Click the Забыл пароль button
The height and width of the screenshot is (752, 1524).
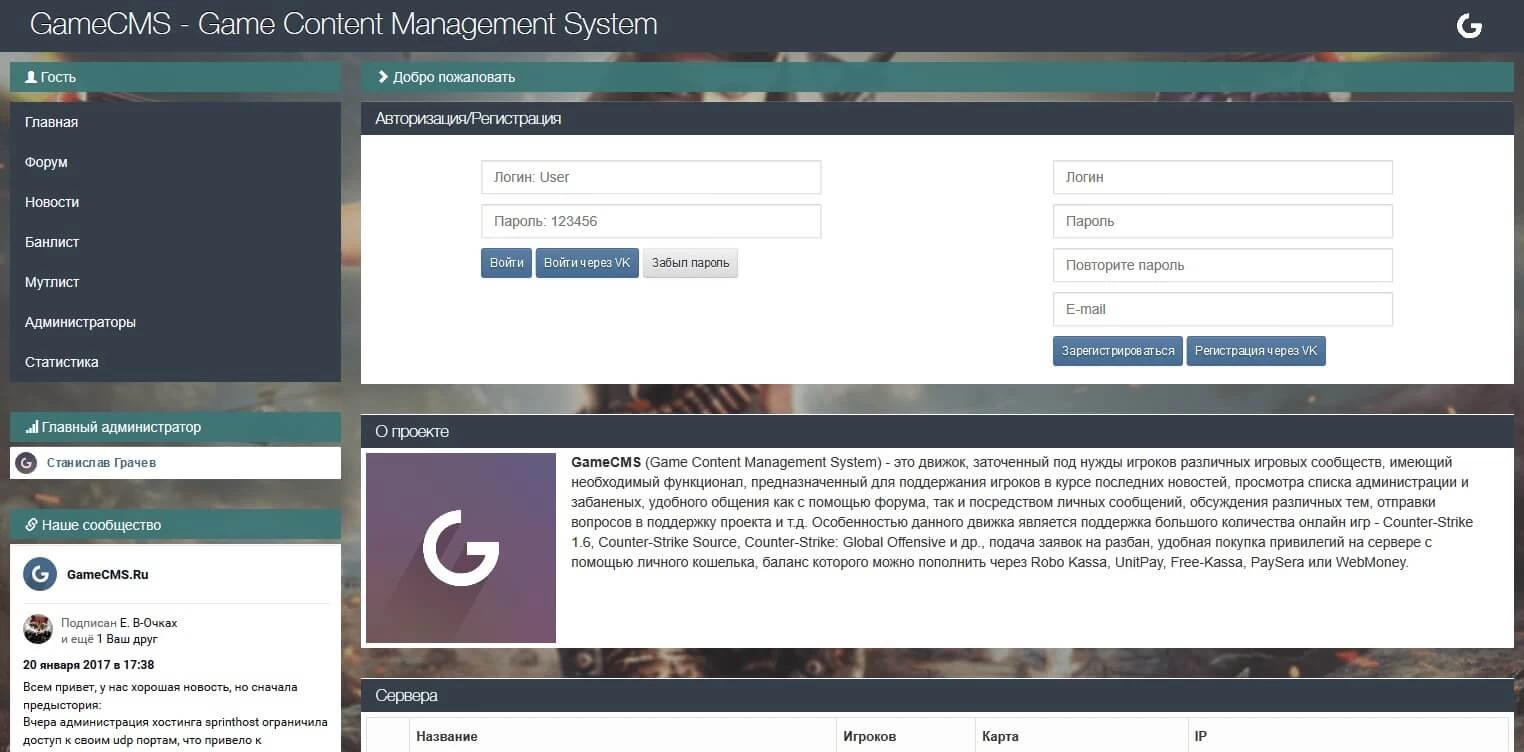[690, 263]
